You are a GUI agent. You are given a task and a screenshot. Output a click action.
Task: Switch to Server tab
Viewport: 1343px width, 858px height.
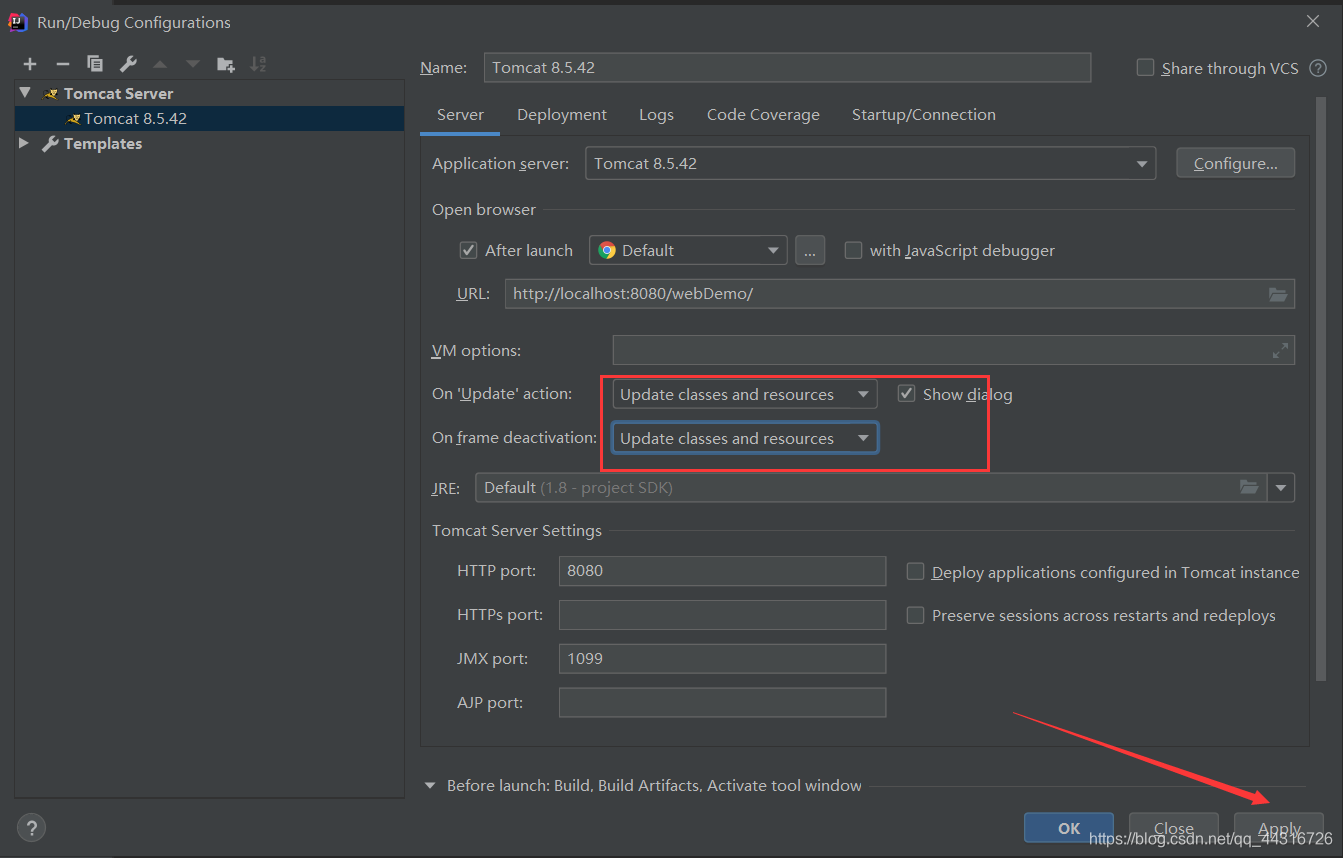[x=460, y=115]
